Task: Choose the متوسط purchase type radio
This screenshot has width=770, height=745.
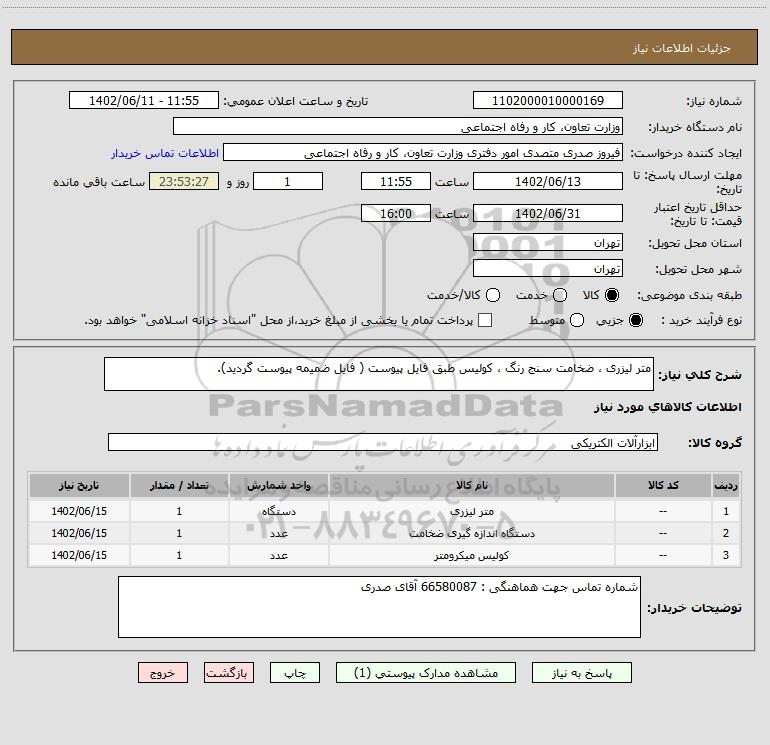Action: coord(577,320)
